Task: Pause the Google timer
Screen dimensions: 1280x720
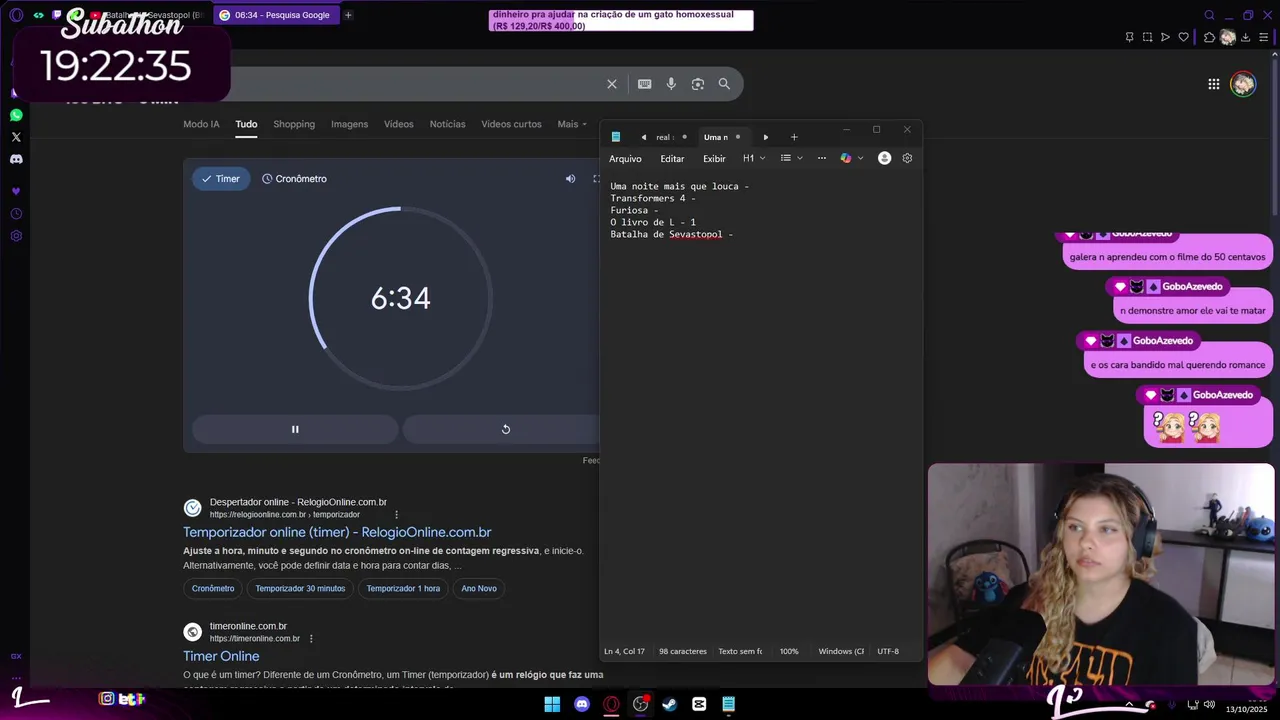Action: (x=295, y=429)
